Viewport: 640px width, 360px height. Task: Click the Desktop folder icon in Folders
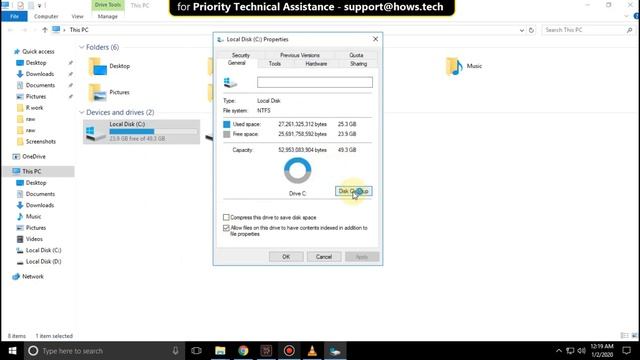[x=98, y=67]
